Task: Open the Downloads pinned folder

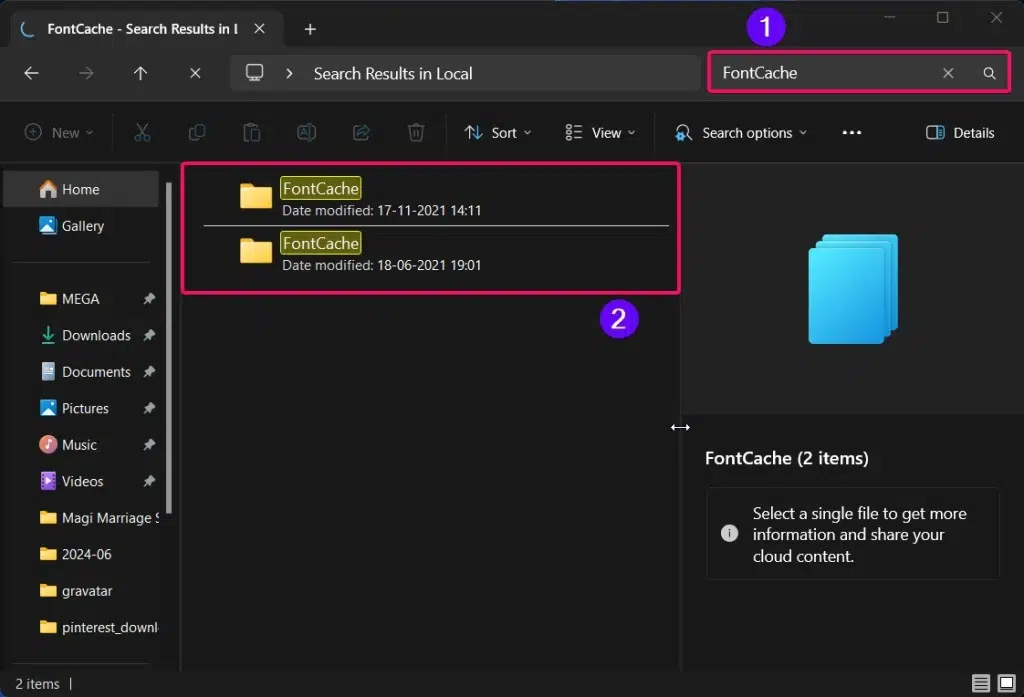Action: coord(81,336)
